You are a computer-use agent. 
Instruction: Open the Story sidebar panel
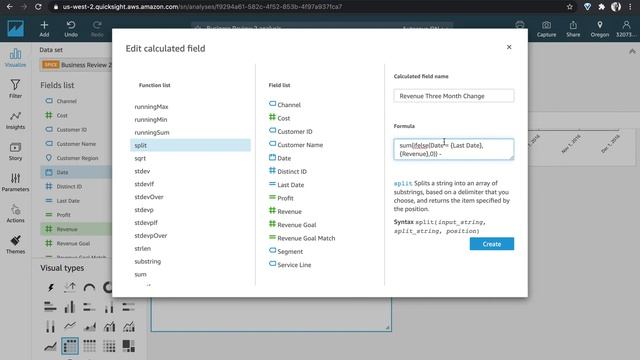[16, 151]
